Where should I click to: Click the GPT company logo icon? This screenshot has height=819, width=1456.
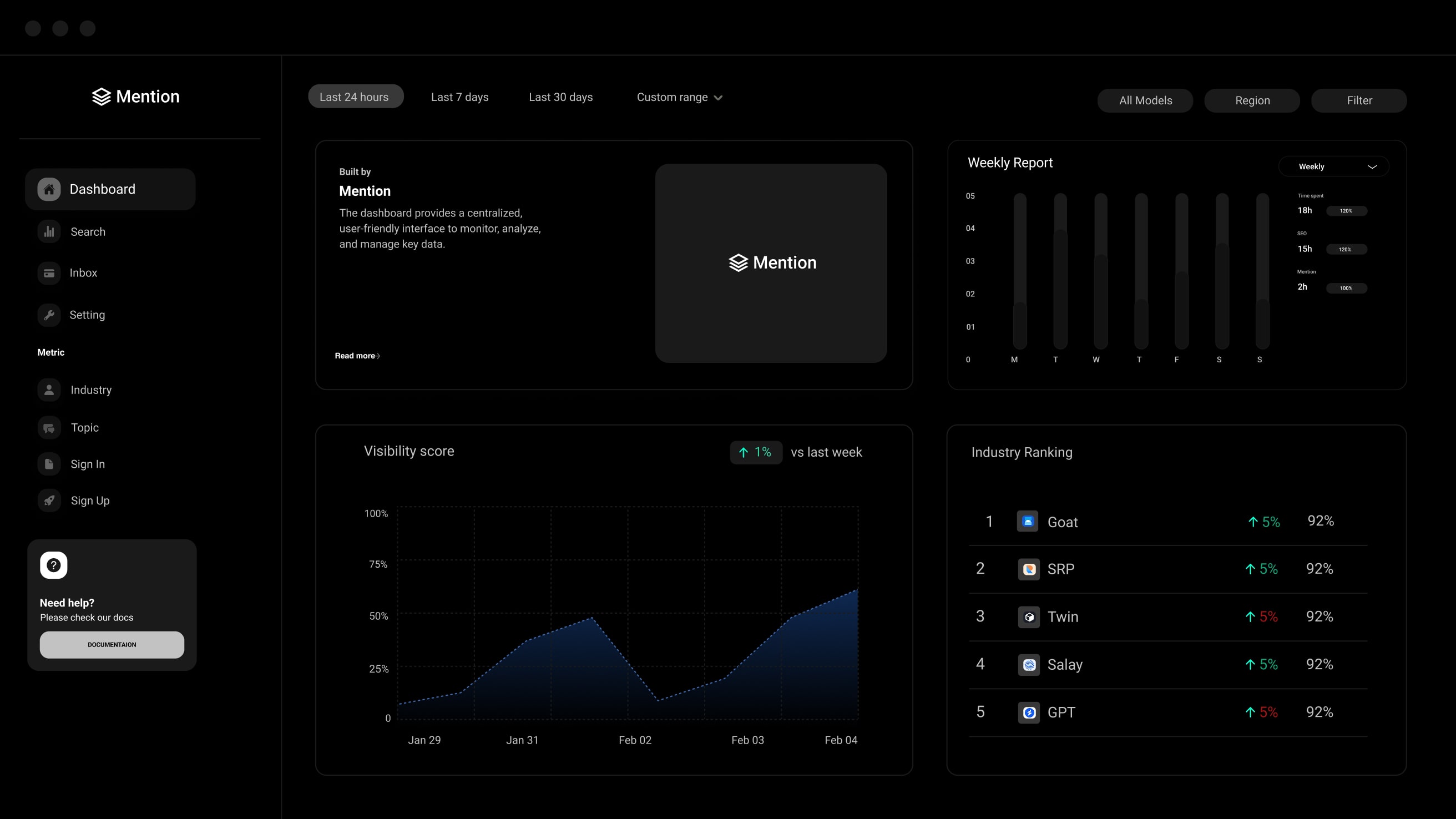click(1029, 712)
